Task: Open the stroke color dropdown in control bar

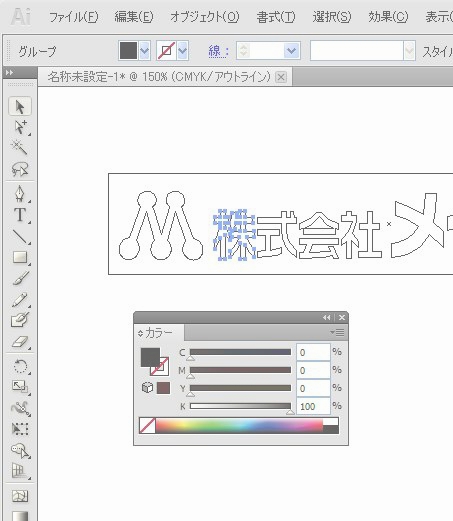Action: point(183,51)
